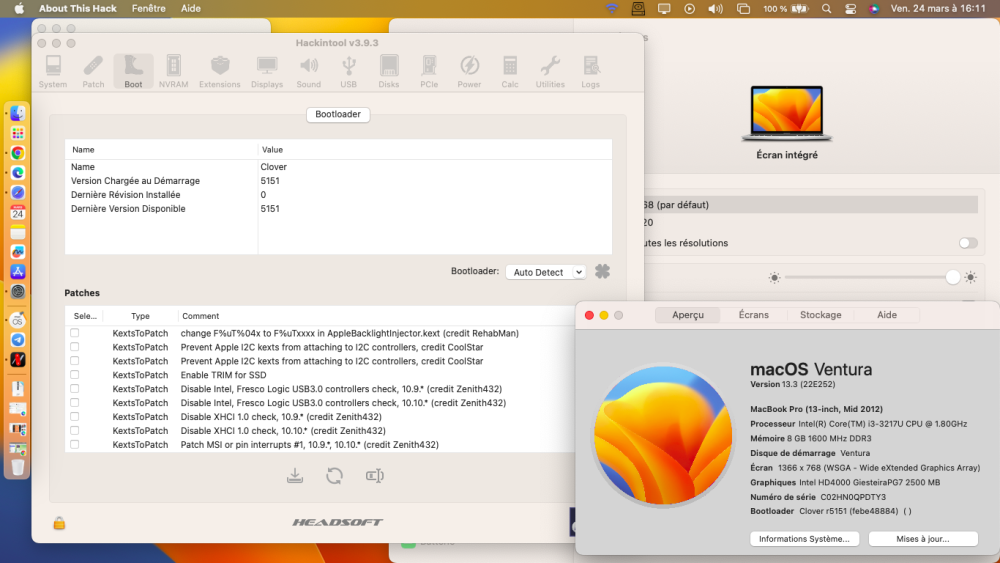Check the AppleBacklightInjector.kext patch checkbox
The width and height of the screenshot is (1000, 563).
[x=75, y=333]
